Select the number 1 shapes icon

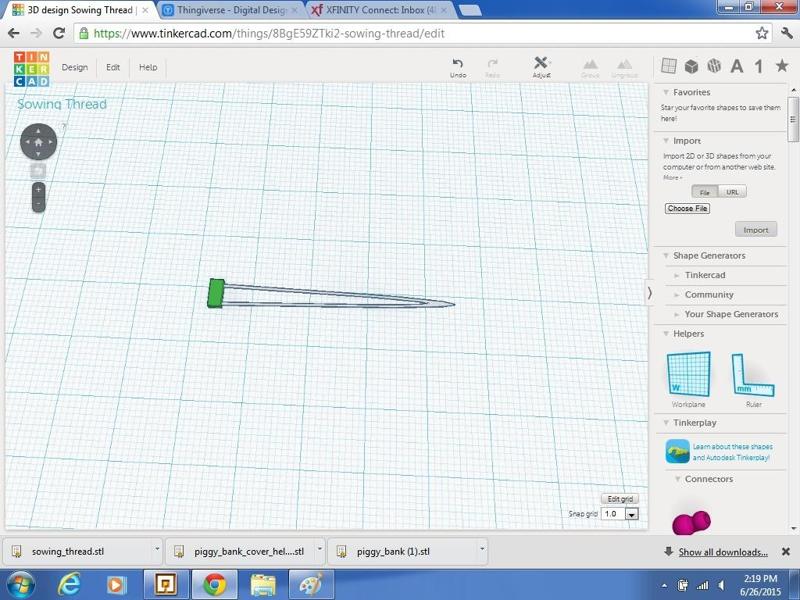click(x=759, y=66)
